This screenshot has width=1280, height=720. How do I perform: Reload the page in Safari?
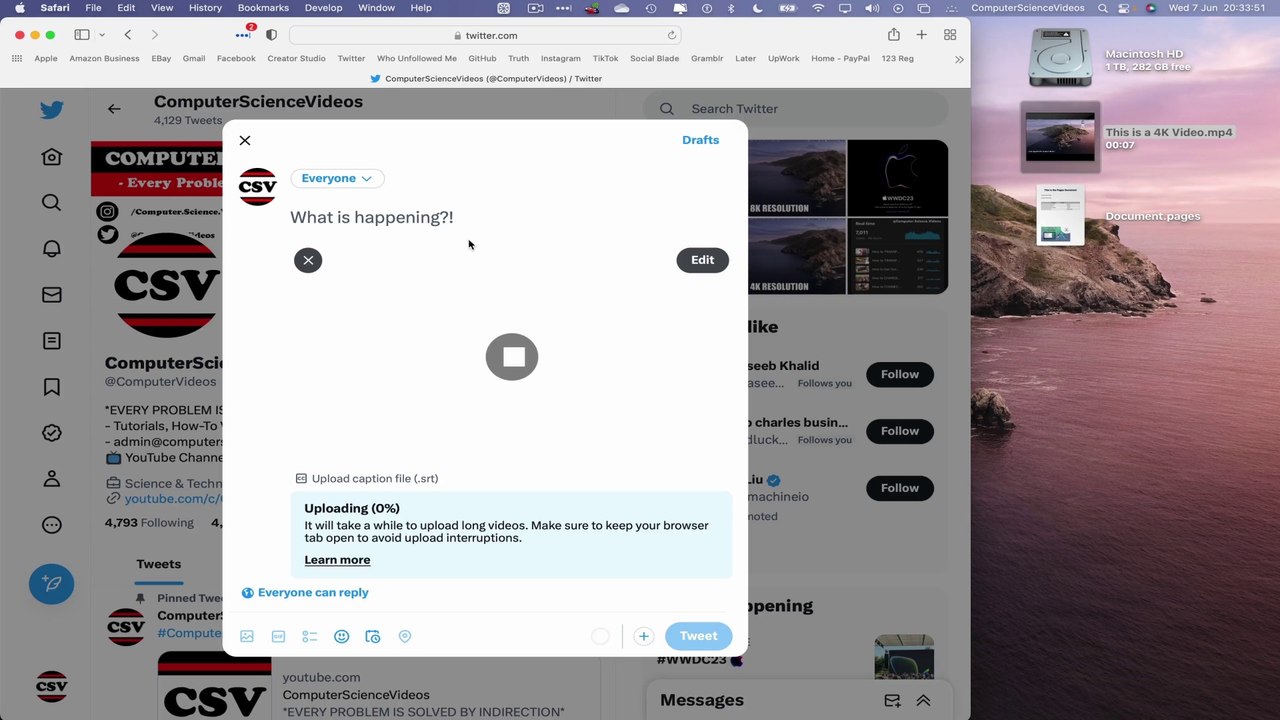672,35
